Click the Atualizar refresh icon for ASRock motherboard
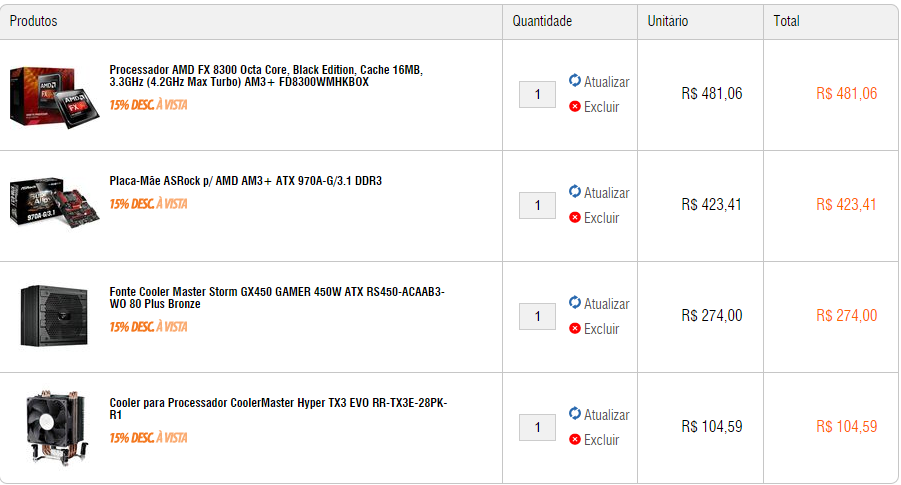 575,191
